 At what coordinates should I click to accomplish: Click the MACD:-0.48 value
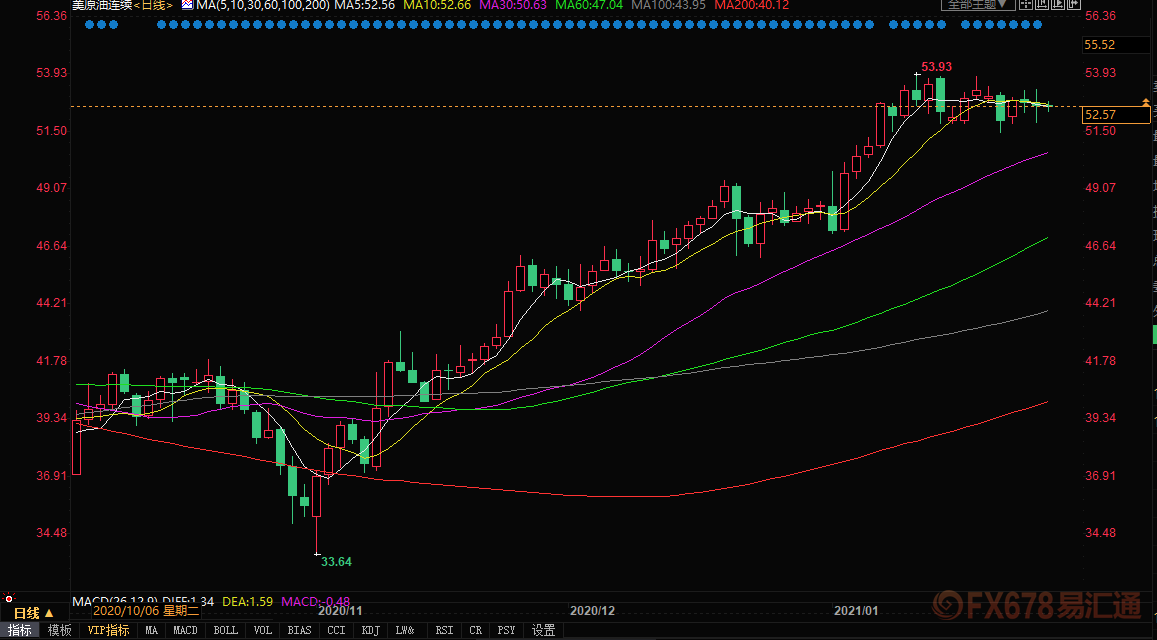[x=315, y=602]
